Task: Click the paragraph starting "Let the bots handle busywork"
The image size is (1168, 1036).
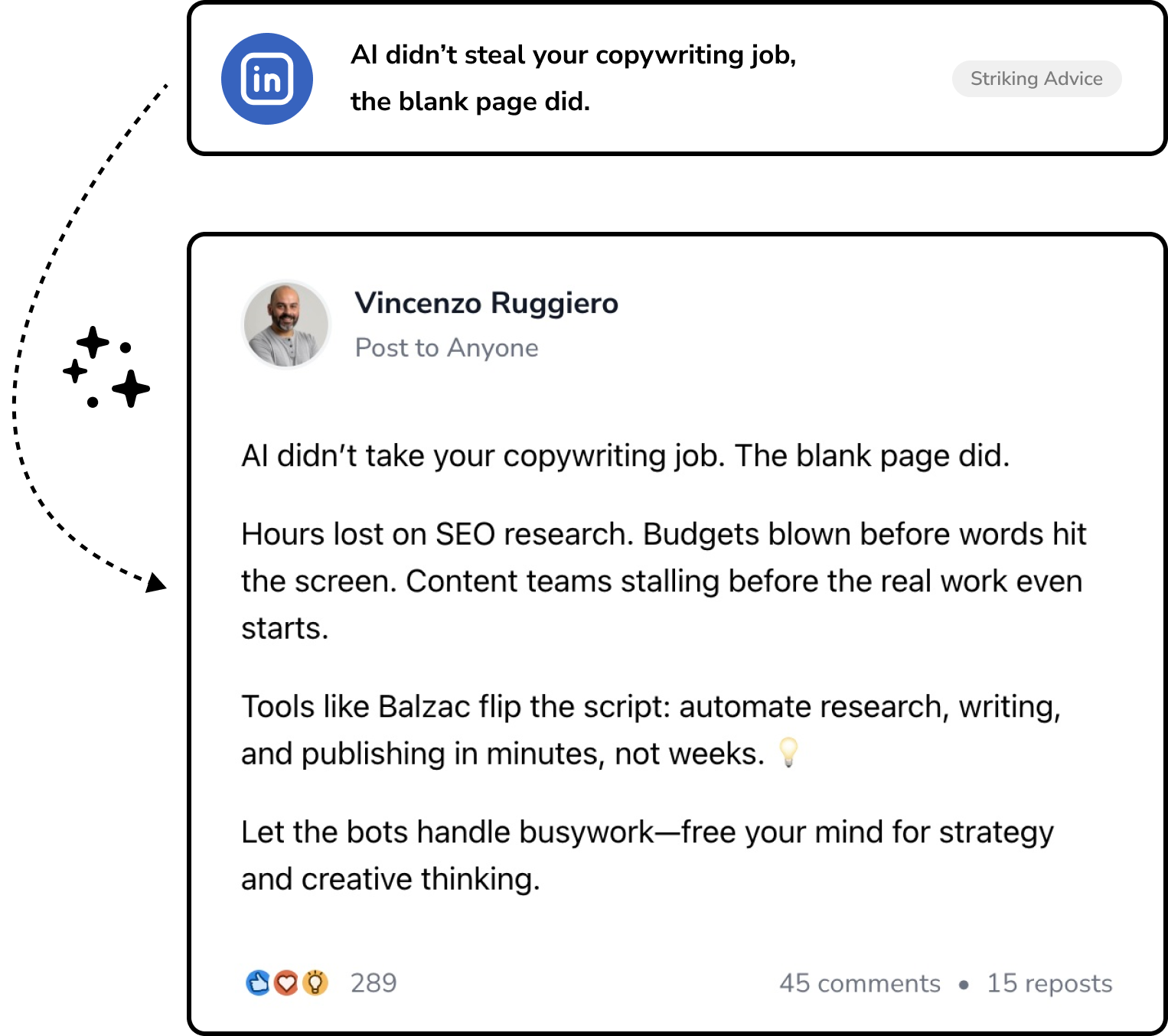Action: 648,855
